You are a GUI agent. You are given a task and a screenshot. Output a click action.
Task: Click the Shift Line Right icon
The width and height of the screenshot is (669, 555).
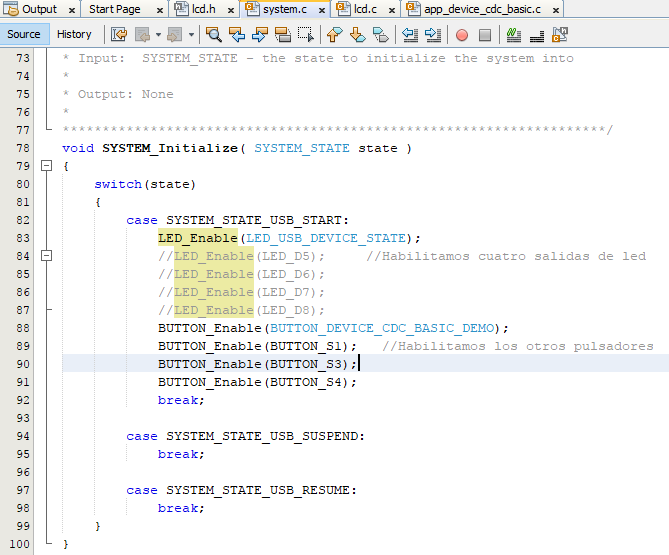[433, 35]
